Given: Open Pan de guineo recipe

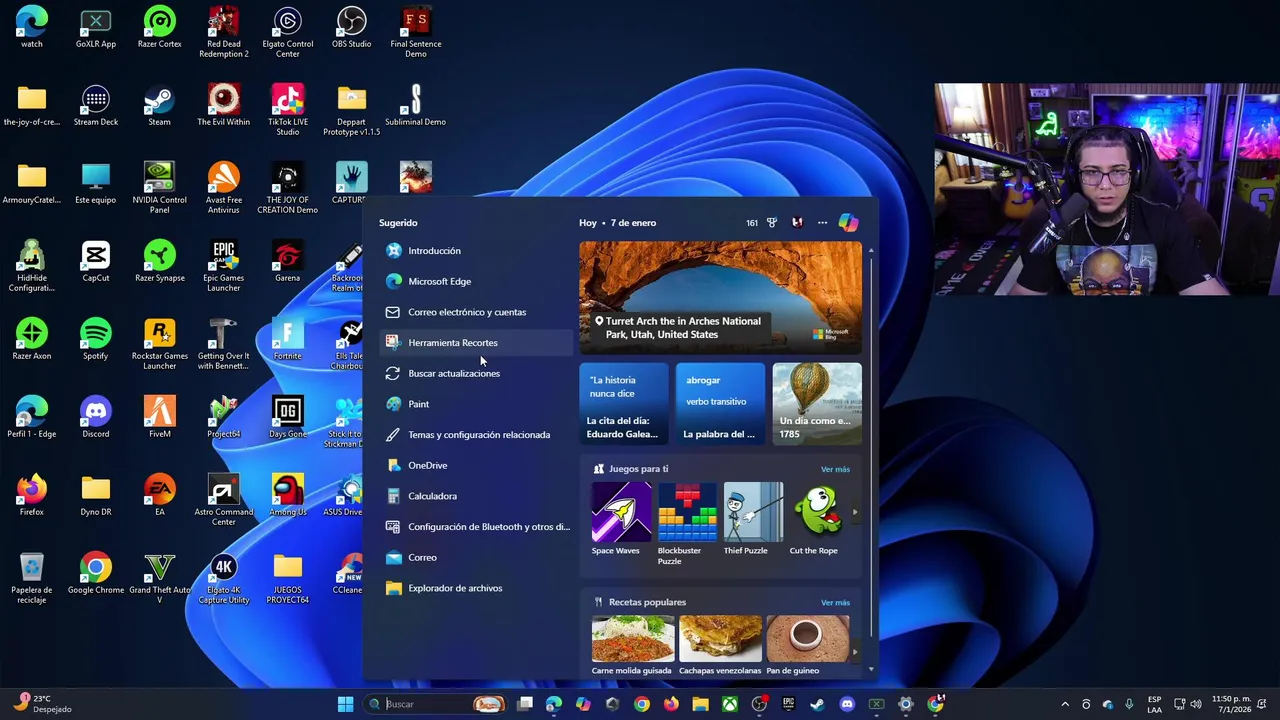Looking at the screenshot, I should (807, 646).
